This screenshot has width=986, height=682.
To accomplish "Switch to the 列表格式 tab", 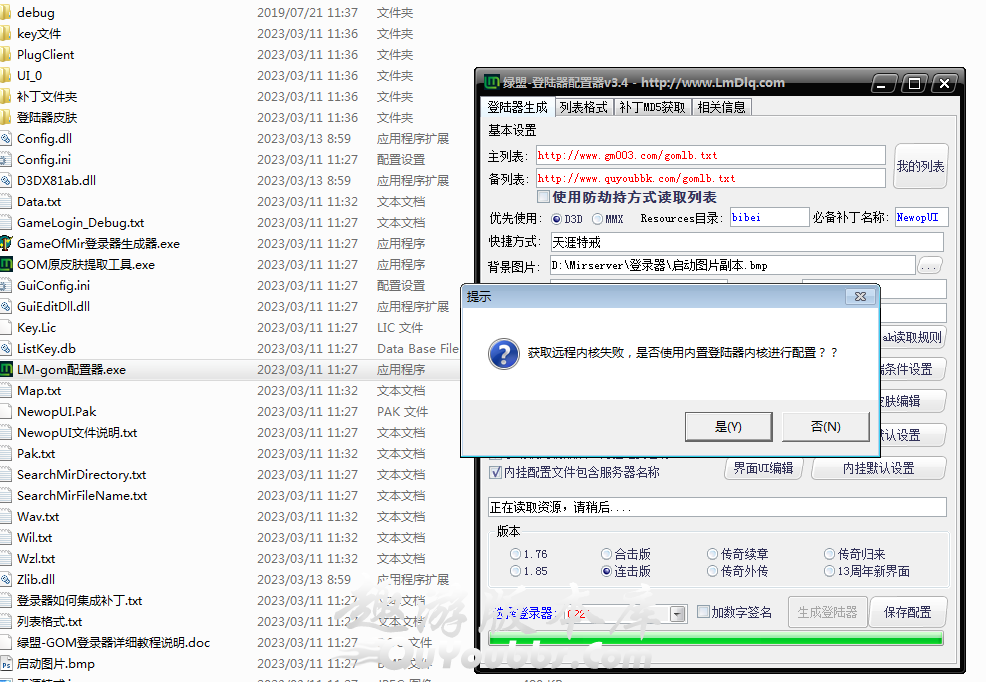I will 583,107.
